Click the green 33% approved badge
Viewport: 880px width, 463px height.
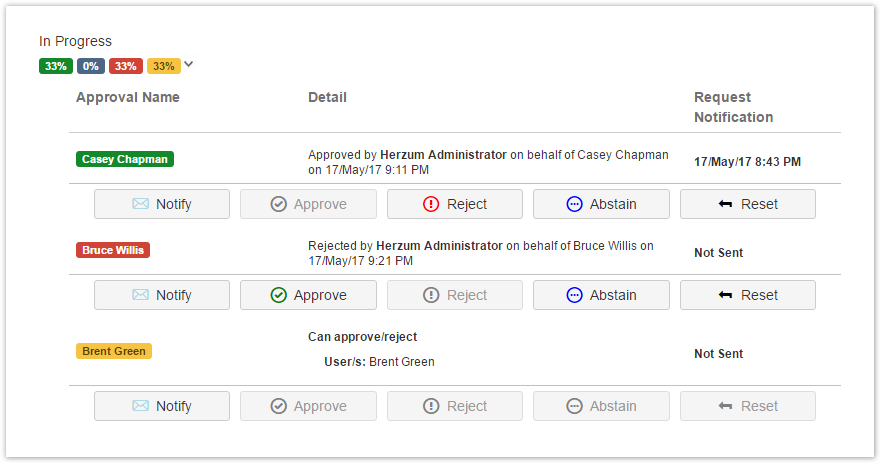coord(55,66)
